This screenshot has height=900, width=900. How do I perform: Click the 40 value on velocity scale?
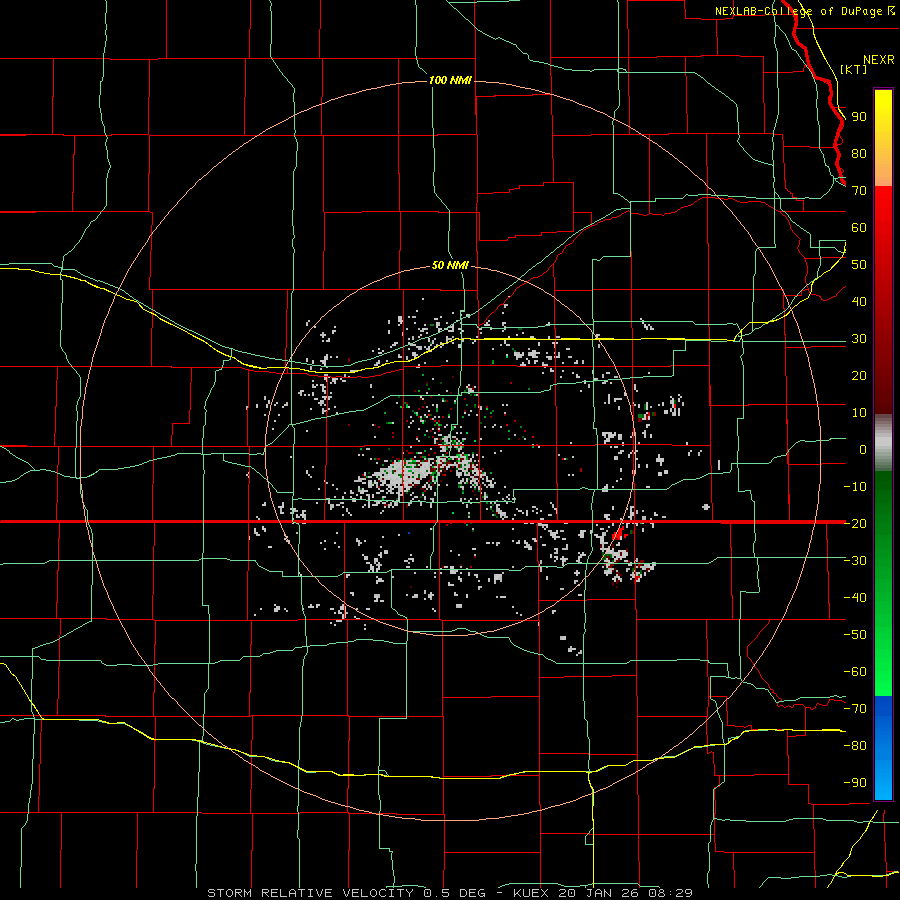[x=859, y=301]
